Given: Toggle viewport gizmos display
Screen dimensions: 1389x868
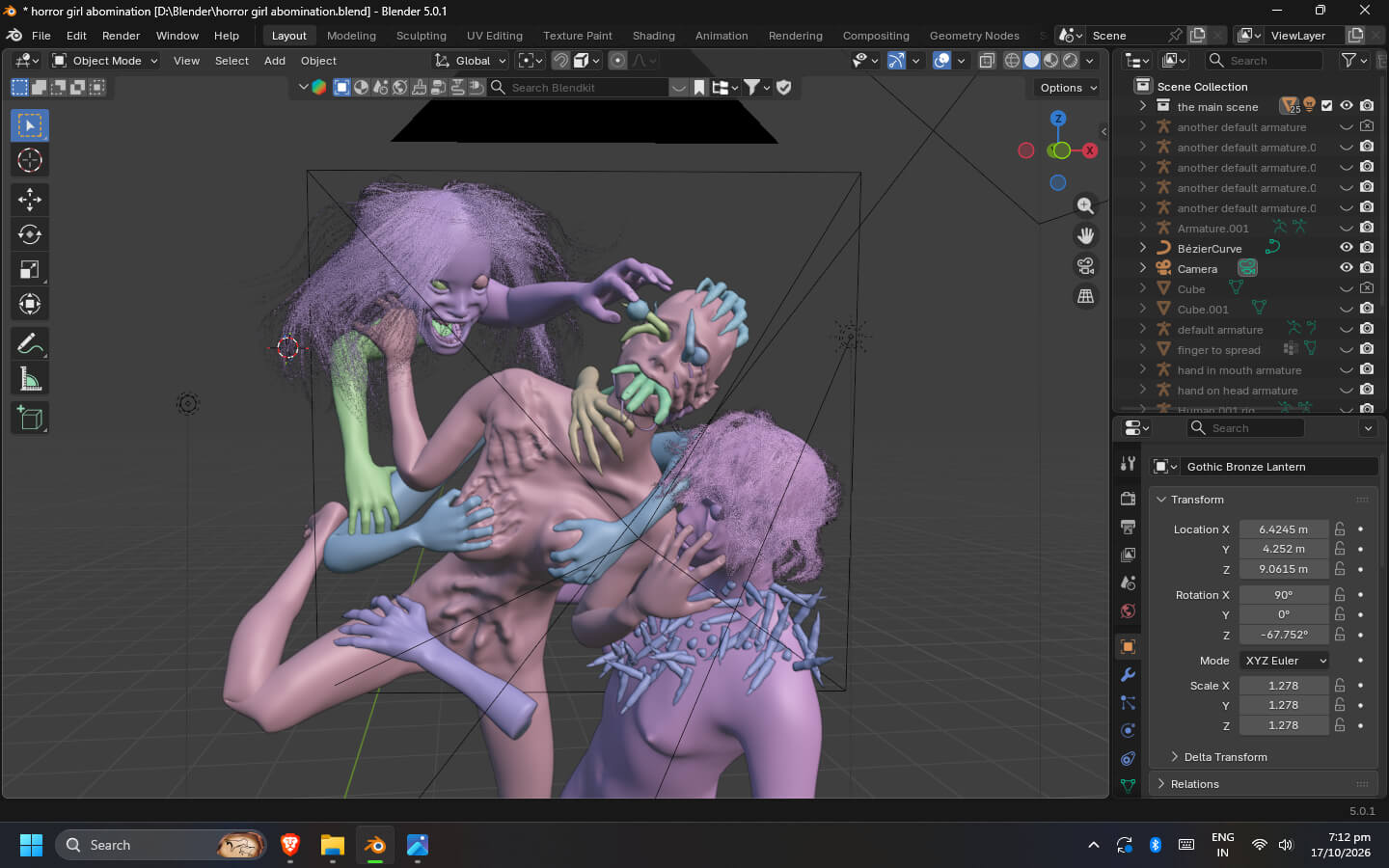Looking at the screenshot, I should [x=896, y=61].
